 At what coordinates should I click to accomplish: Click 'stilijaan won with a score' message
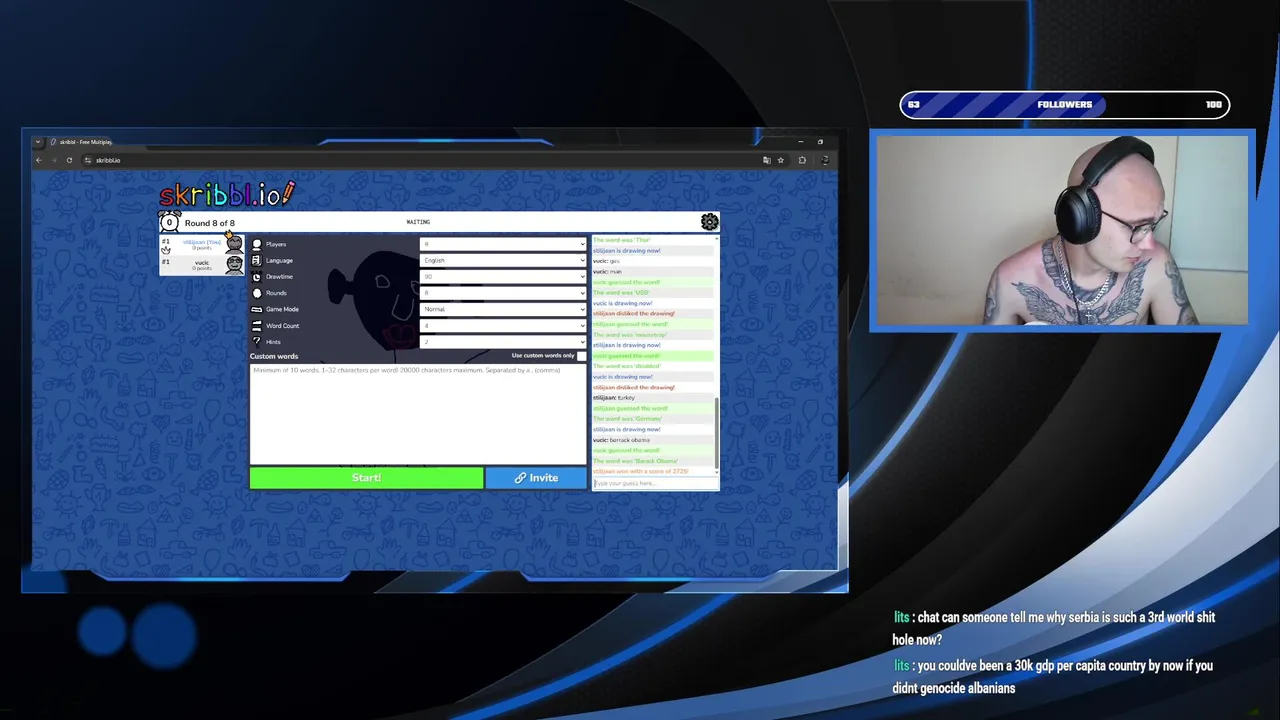(x=641, y=471)
